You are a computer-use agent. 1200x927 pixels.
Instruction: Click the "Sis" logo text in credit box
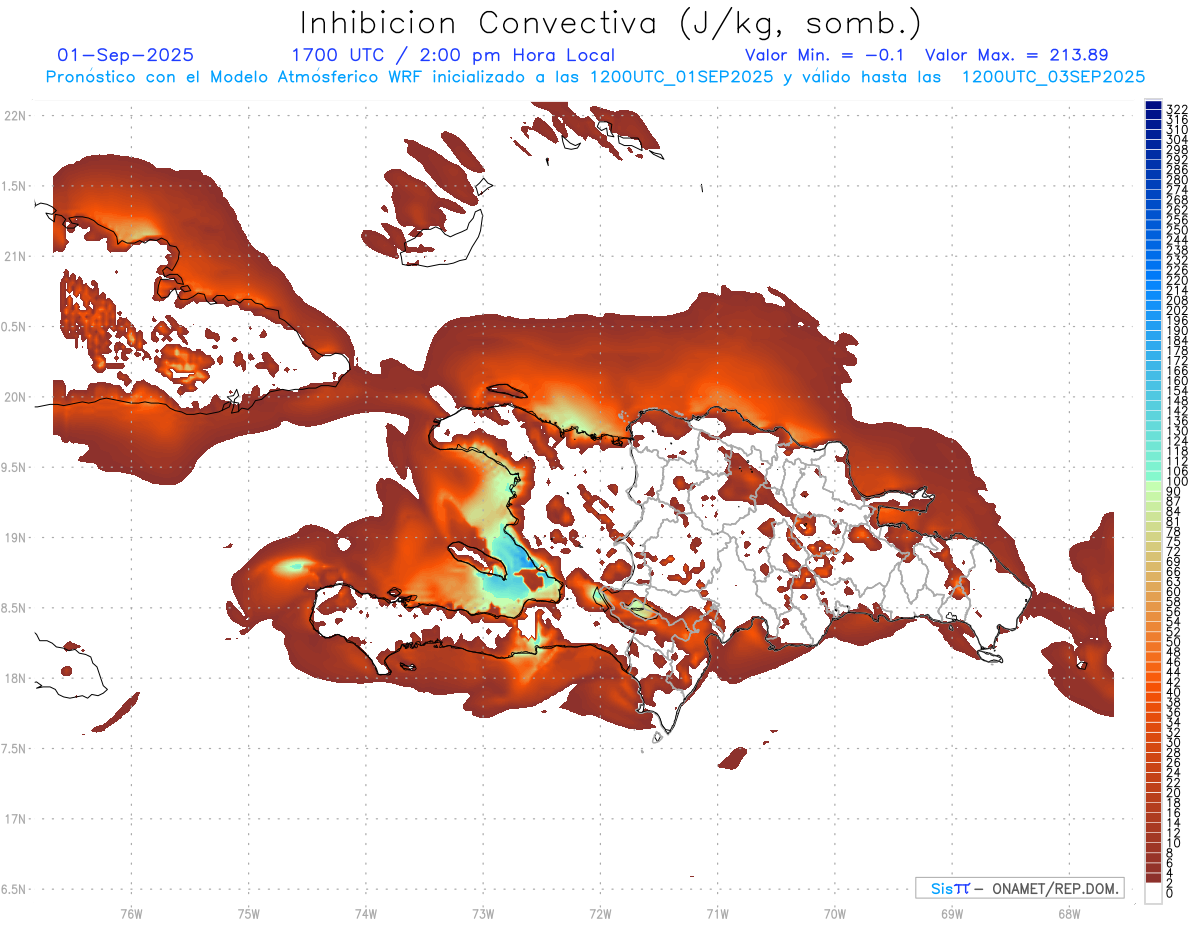pos(943,888)
